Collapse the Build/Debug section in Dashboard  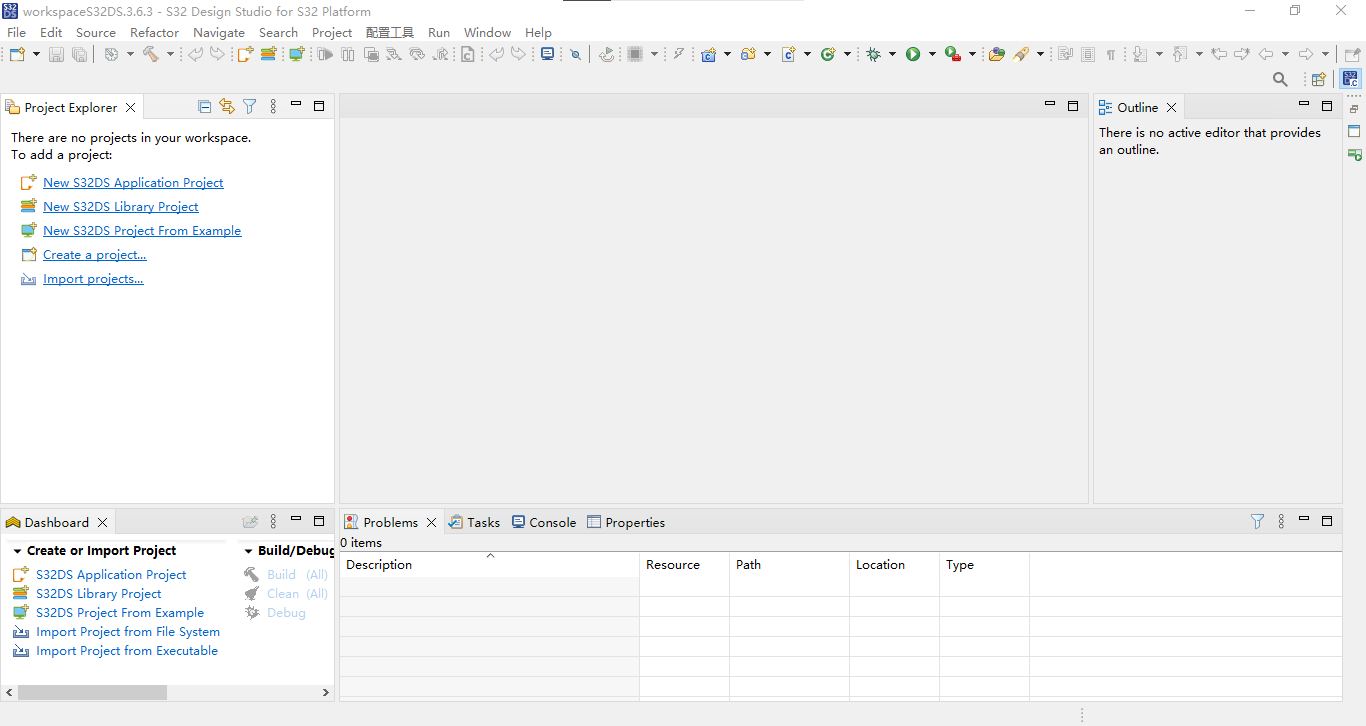[248, 551]
